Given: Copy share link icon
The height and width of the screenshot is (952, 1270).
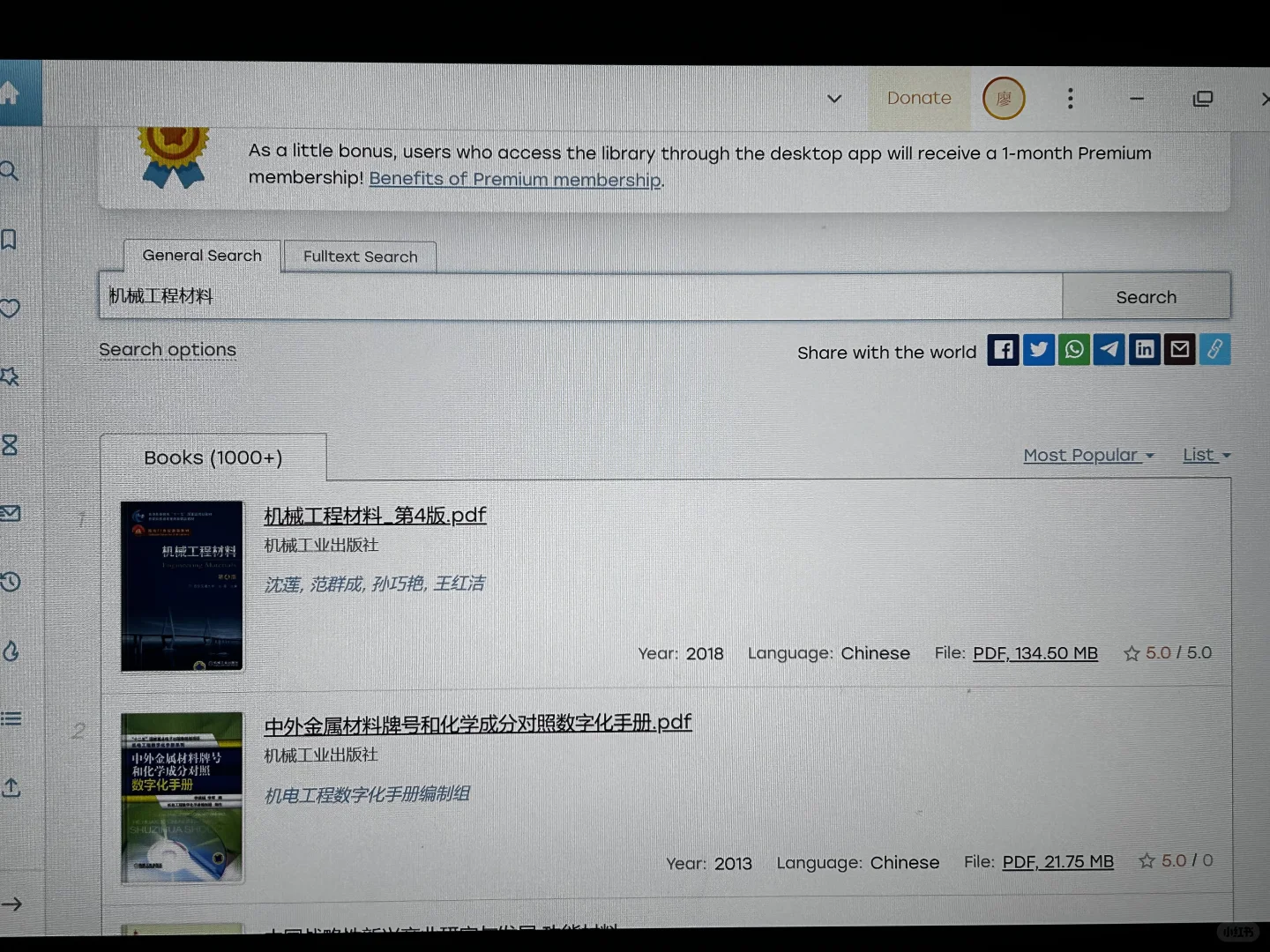Looking at the screenshot, I should 1214,350.
